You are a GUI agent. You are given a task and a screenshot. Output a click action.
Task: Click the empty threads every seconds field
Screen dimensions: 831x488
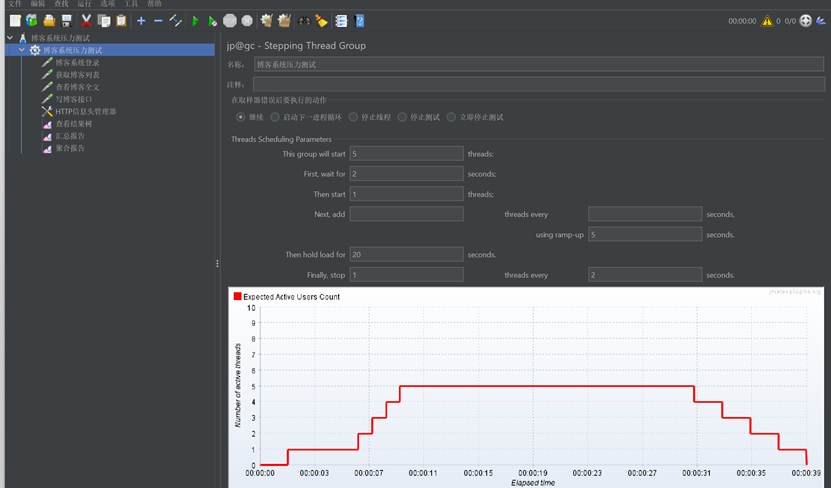tap(645, 214)
